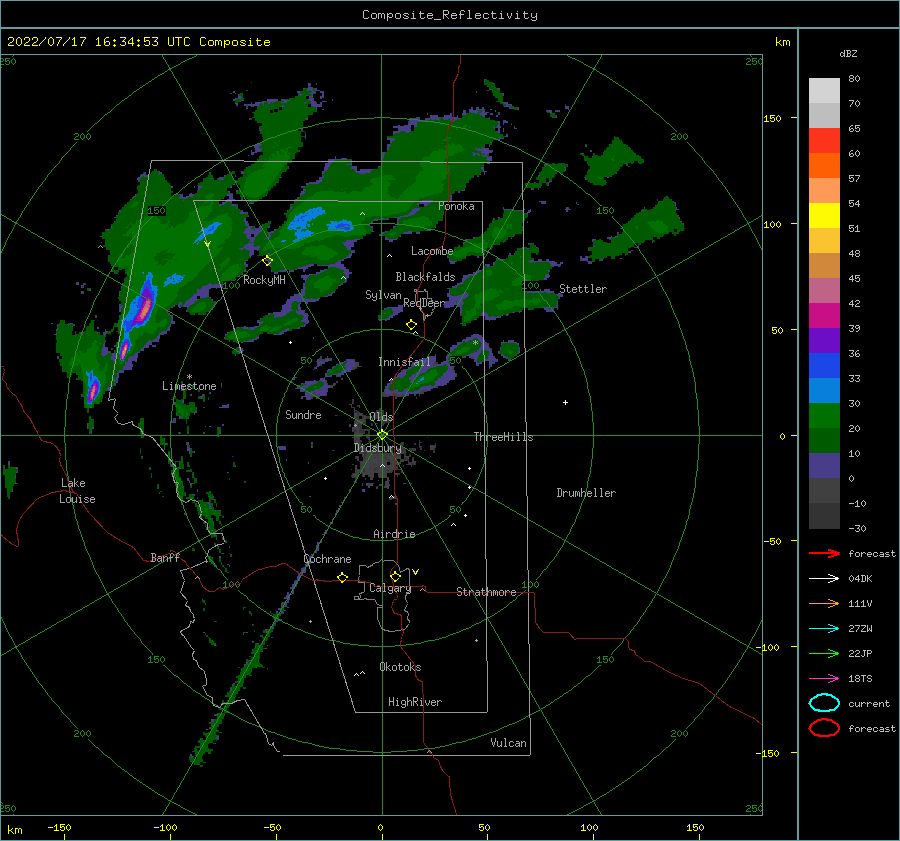Click the Vulcan city label
Viewport: 900px width, 841px height.
tap(509, 743)
